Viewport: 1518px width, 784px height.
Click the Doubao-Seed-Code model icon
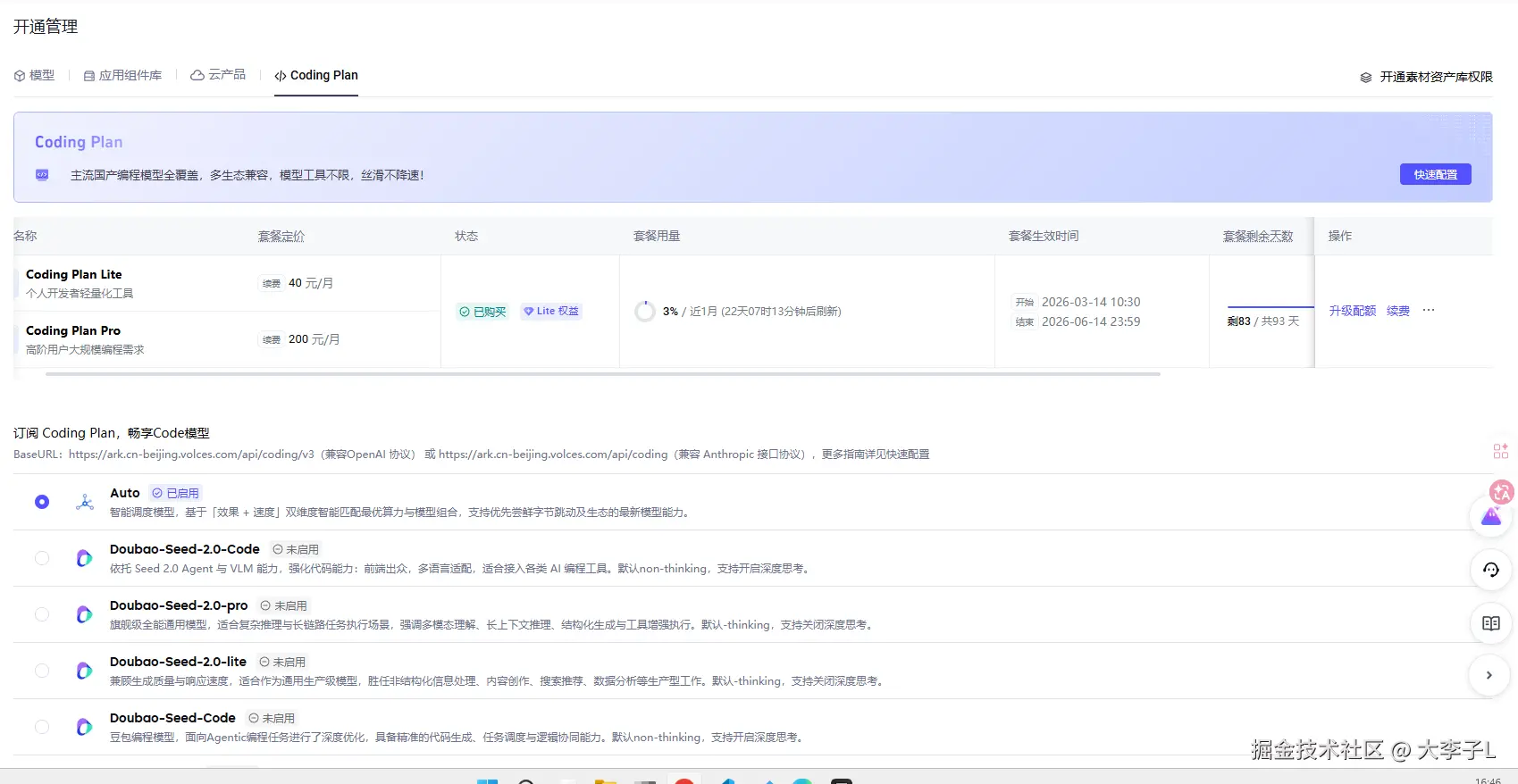tap(84, 727)
